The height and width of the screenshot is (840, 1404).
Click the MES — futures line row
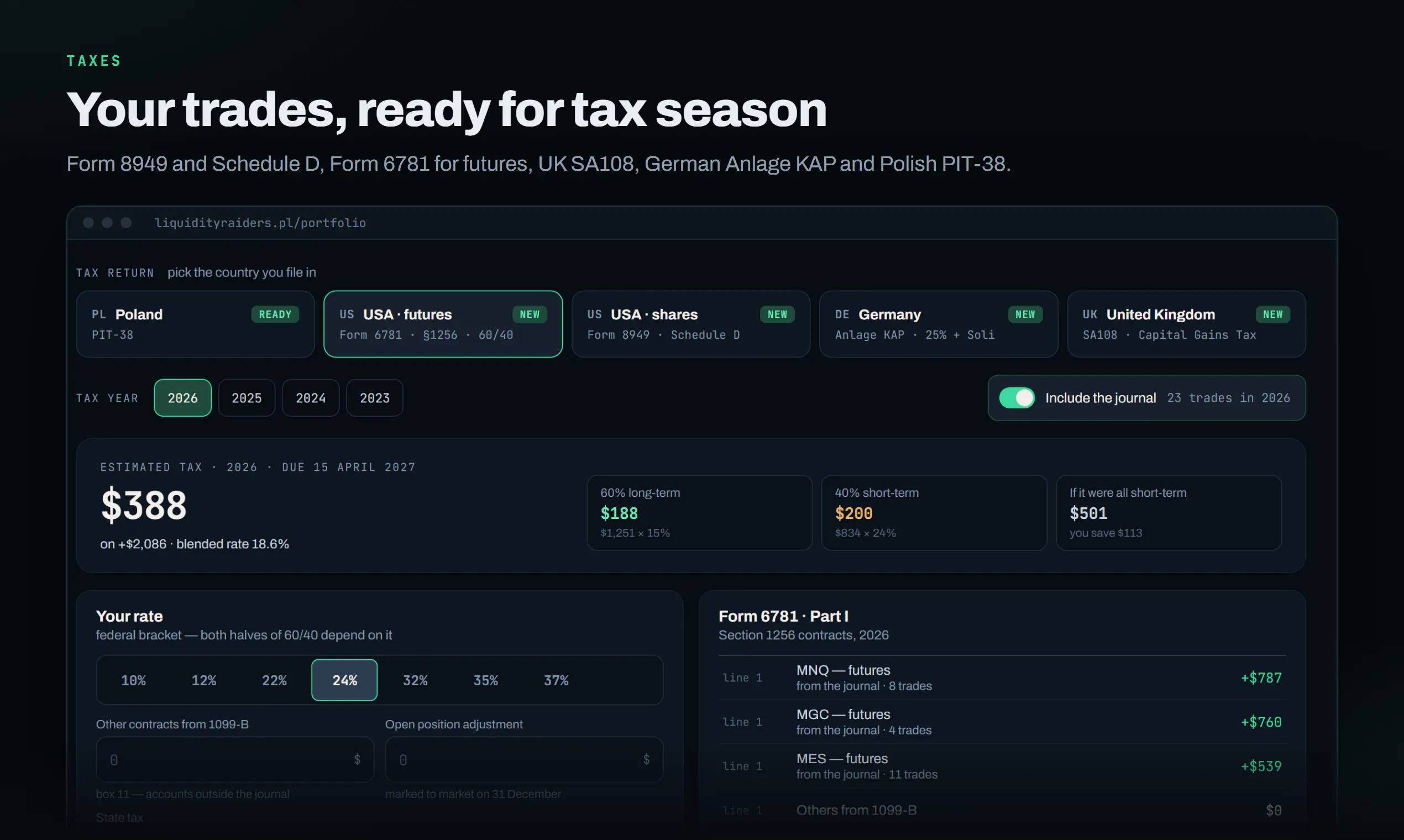pos(1002,766)
